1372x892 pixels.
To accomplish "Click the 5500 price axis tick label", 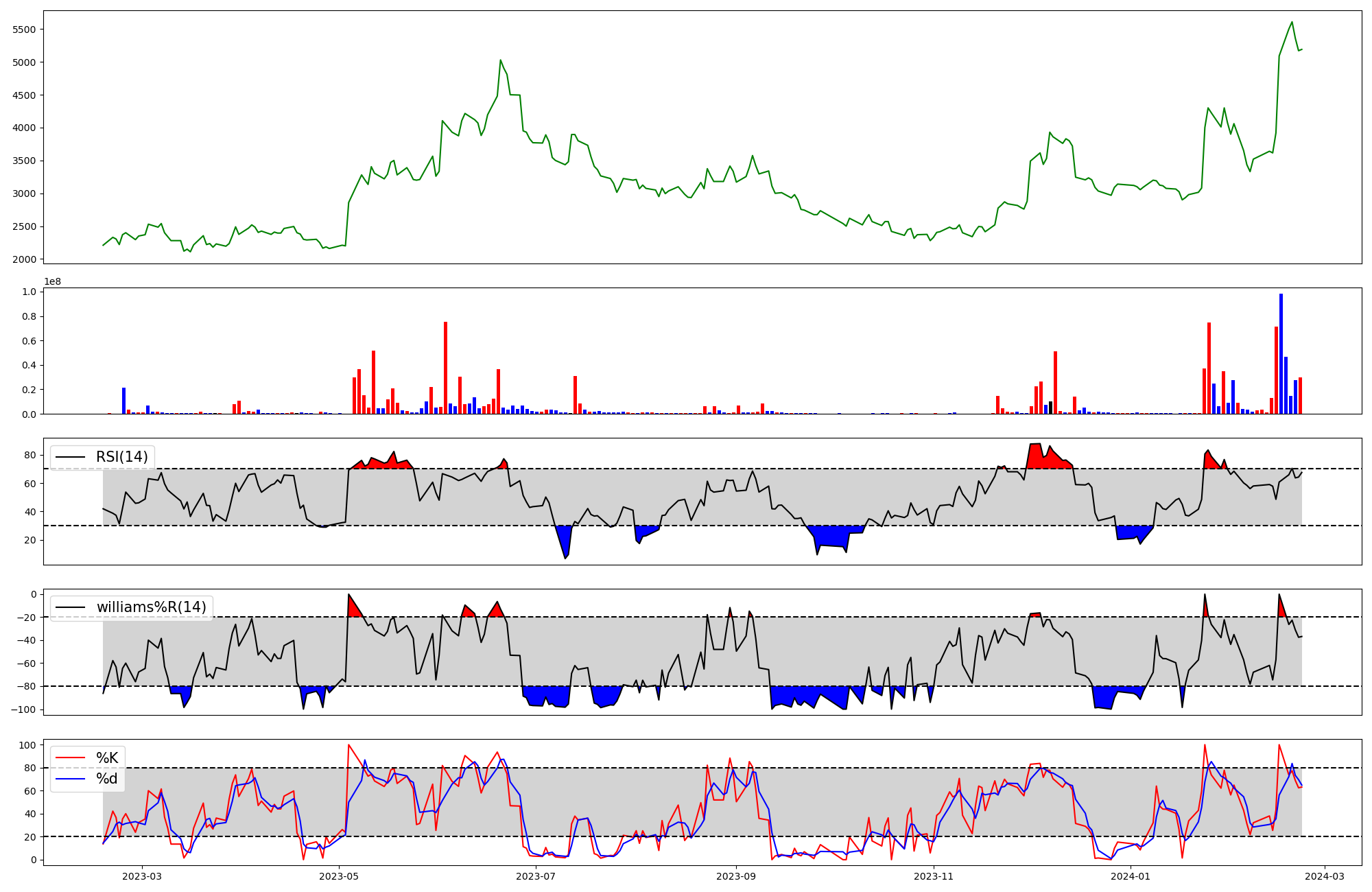I will pos(24,30).
